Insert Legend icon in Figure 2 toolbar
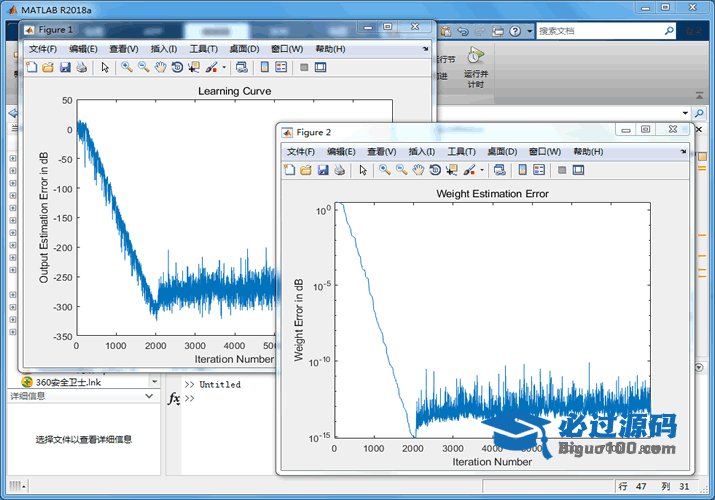Image resolution: width=715 pixels, height=500 pixels. (x=539, y=170)
